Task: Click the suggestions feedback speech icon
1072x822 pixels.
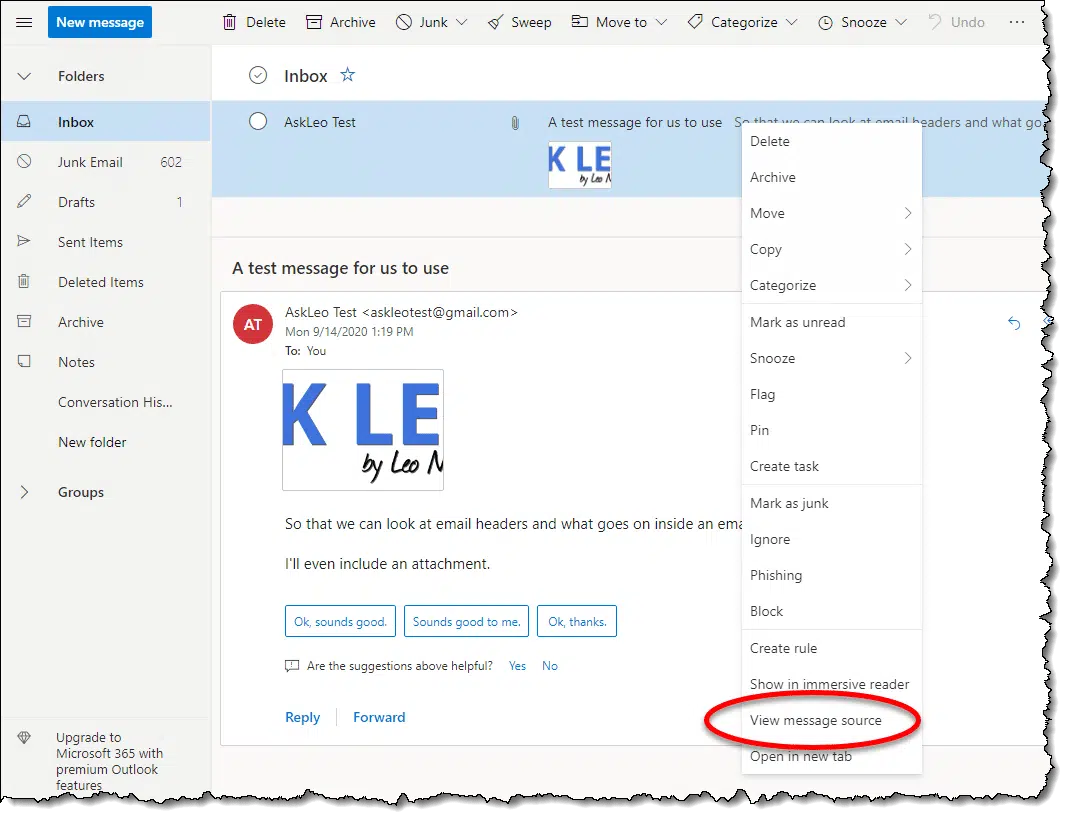Action: 292,666
